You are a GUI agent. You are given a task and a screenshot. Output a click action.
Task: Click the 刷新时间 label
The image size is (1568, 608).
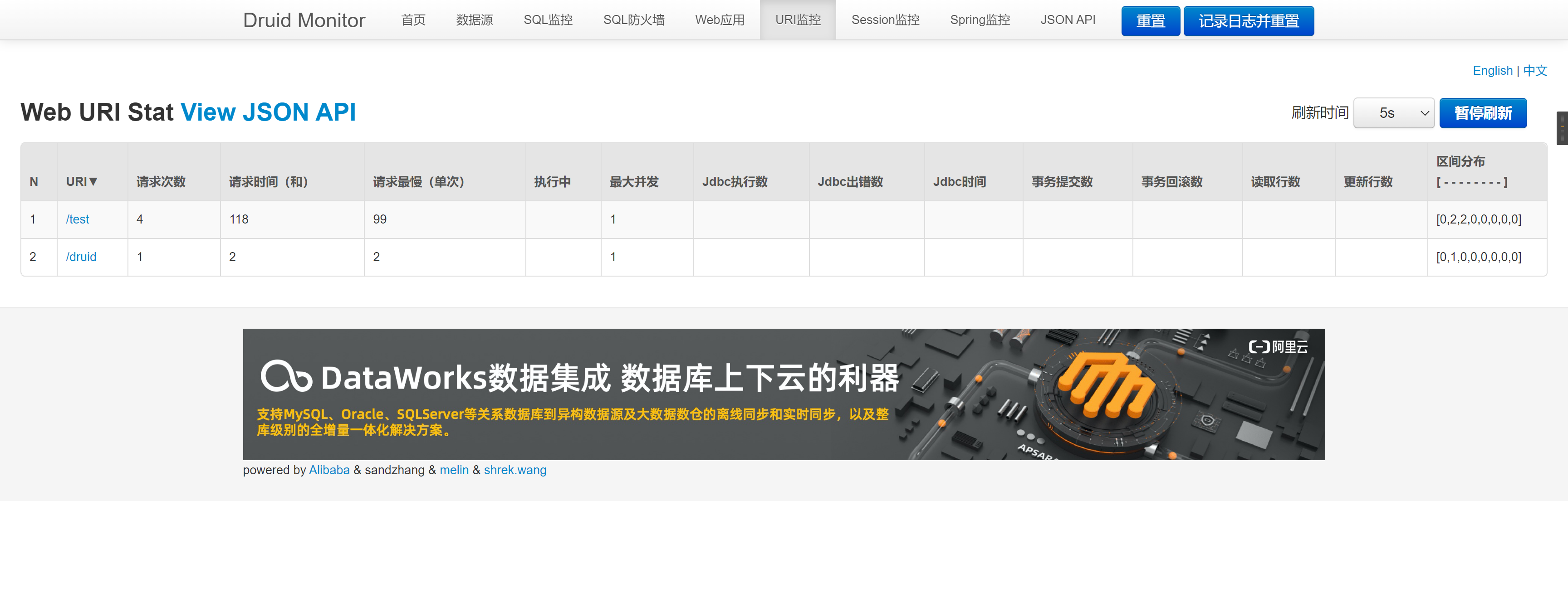pyautogui.click(x=1320, y=113)
